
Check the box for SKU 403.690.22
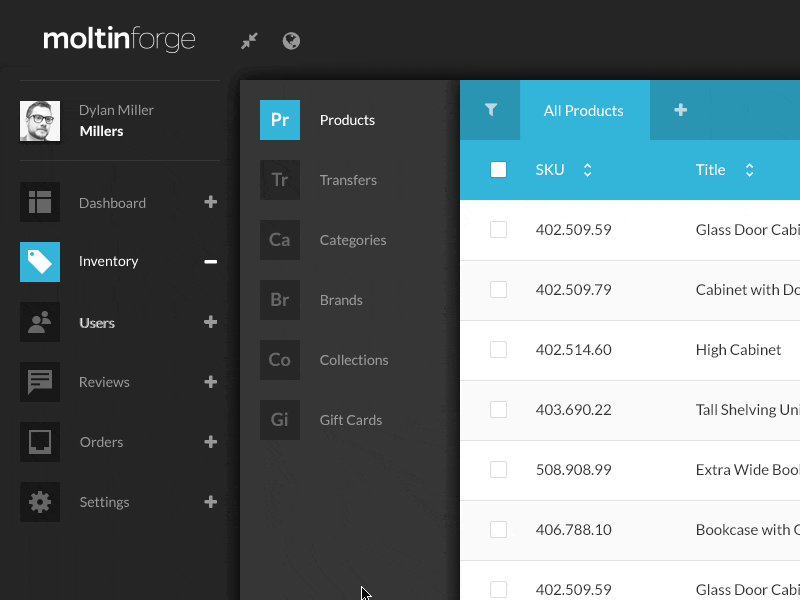[x=498, y=410]
